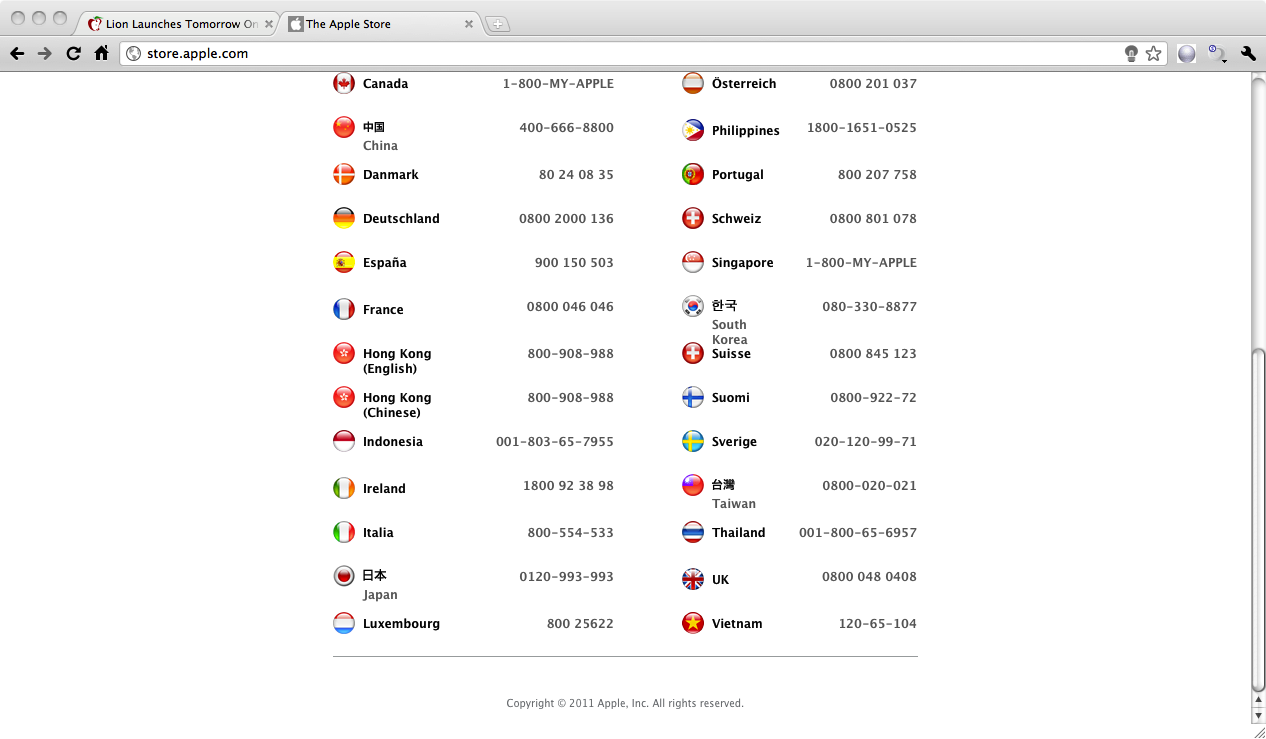Viewport: 1266px width, 739px height.
Task: Click the España flag icon
Action: click(x=344, y=262)
